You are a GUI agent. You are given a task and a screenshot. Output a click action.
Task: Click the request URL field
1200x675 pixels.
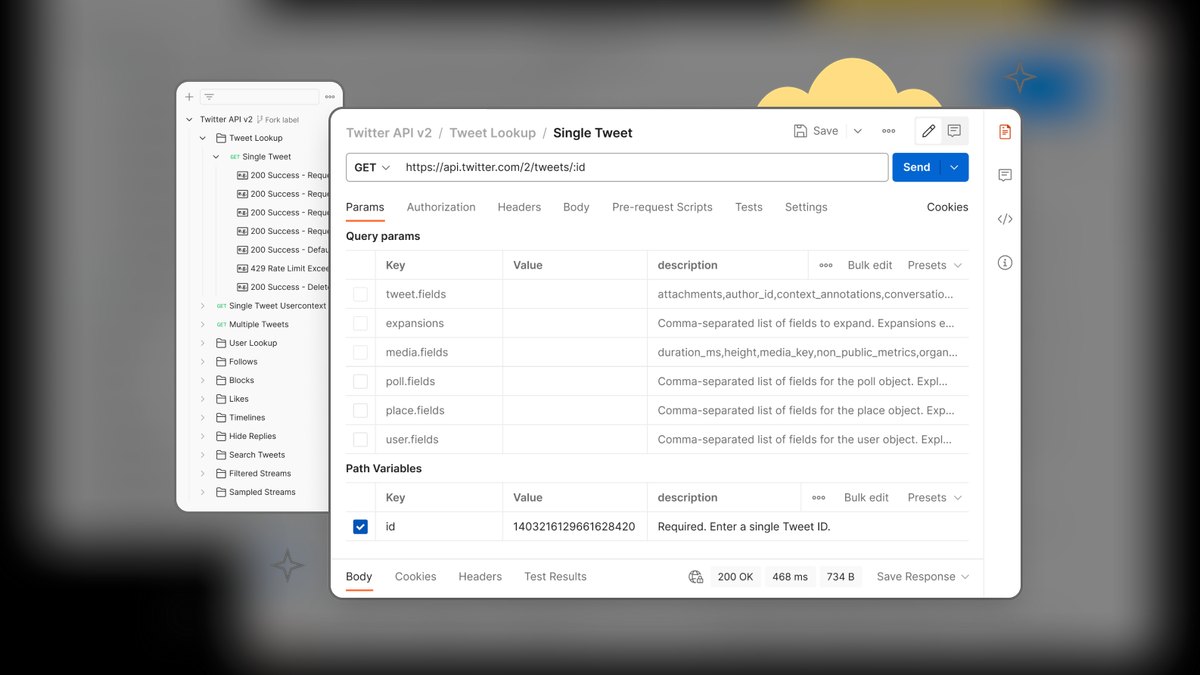pyautogui.click(x=643, y=167)
